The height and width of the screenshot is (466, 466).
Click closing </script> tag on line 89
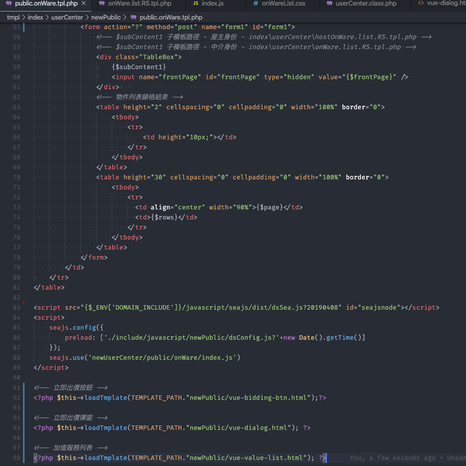pos(51,367)
